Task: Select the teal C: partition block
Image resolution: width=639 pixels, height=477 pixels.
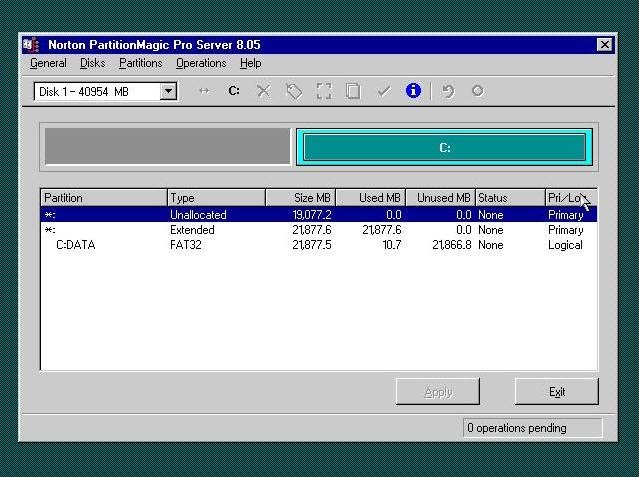Action: click(x=445, y=147)
